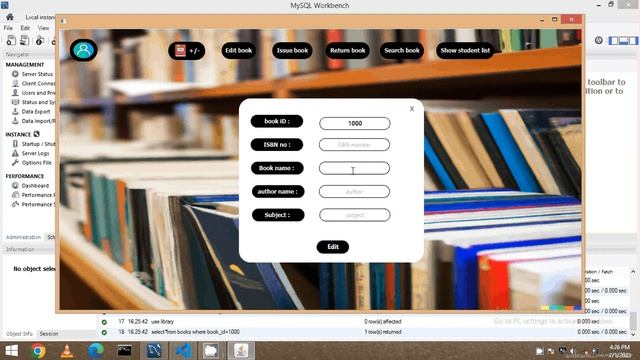Open the Windows Start button
Screen dimensions: 640x360
(11, 351)
